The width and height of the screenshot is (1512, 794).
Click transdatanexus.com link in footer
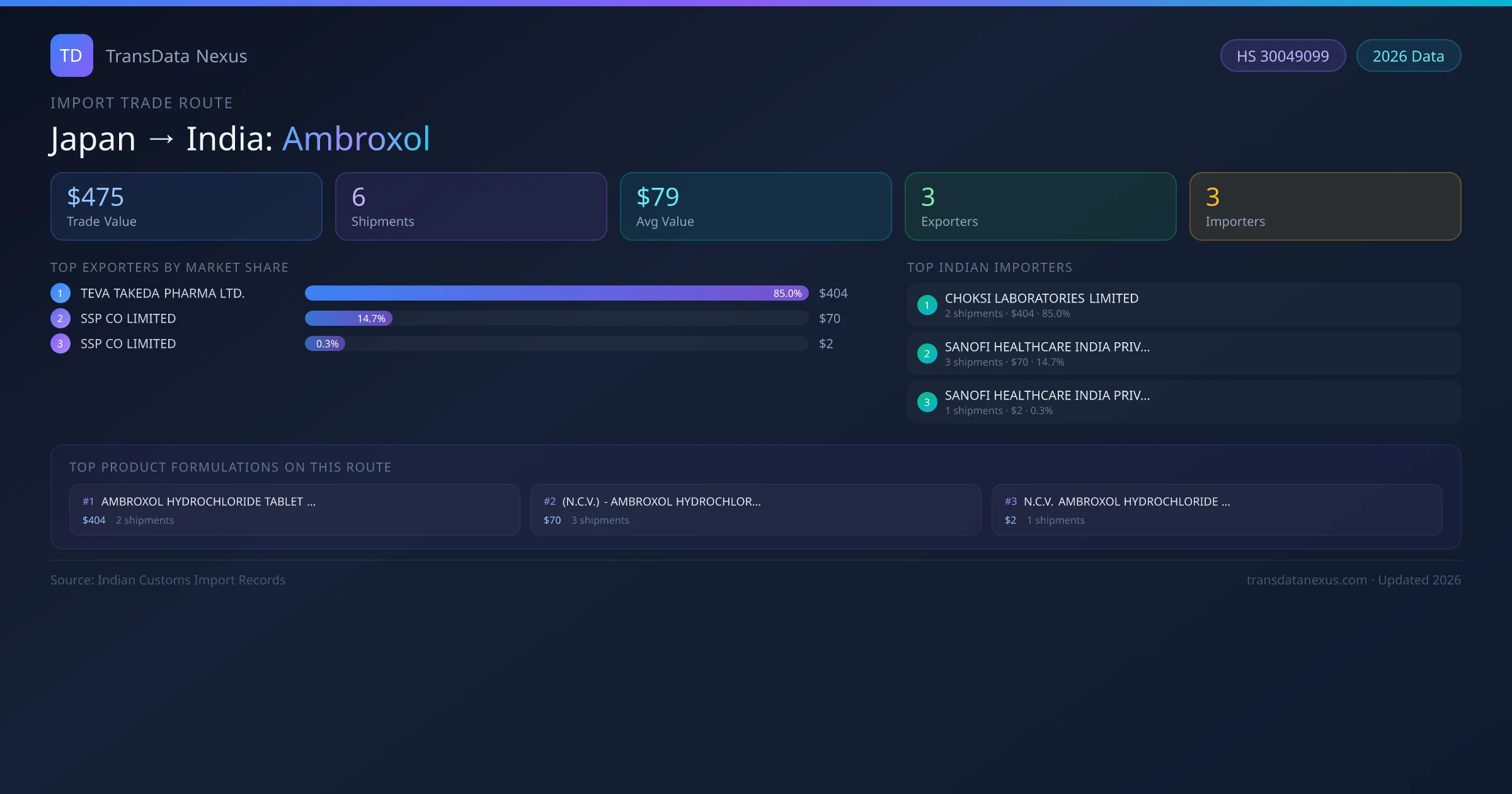click(1306, 580)
